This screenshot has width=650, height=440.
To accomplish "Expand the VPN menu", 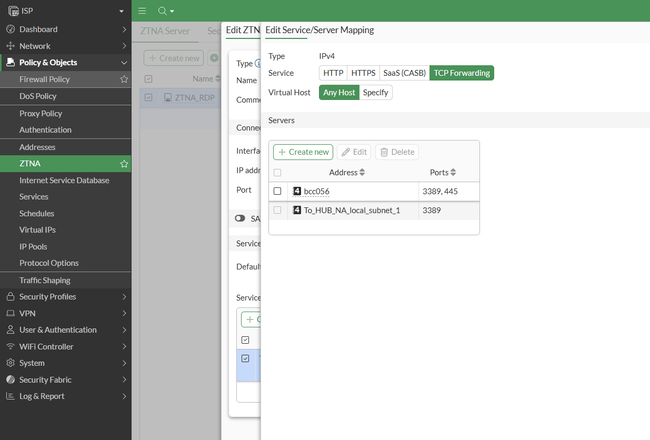I will point(124,313).
